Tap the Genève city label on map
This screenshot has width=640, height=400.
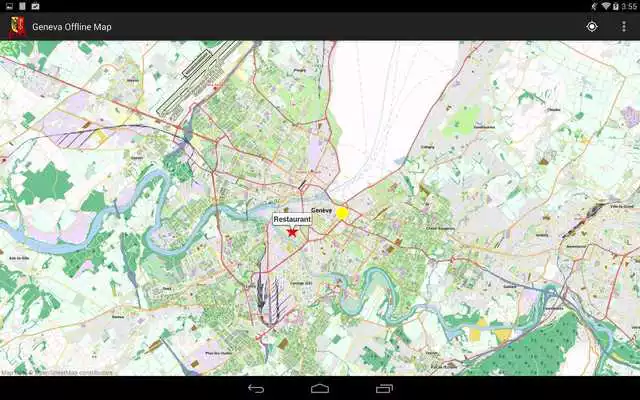point(321,210)
